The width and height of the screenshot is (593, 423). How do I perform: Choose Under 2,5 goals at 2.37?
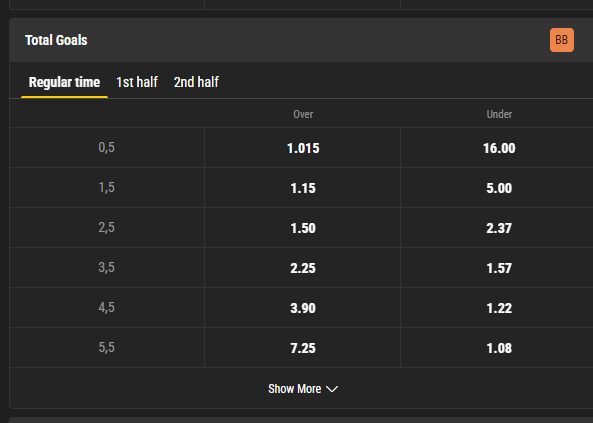coord(499,228)
